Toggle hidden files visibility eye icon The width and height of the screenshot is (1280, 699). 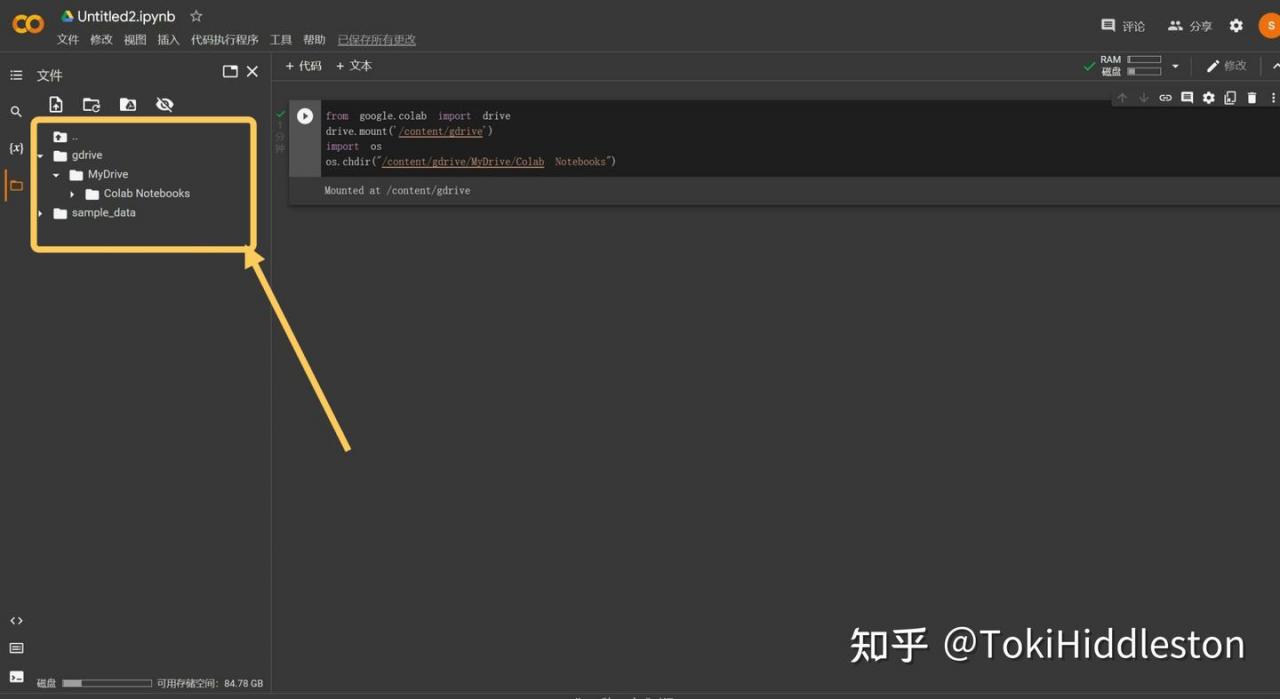pos(165,104)
